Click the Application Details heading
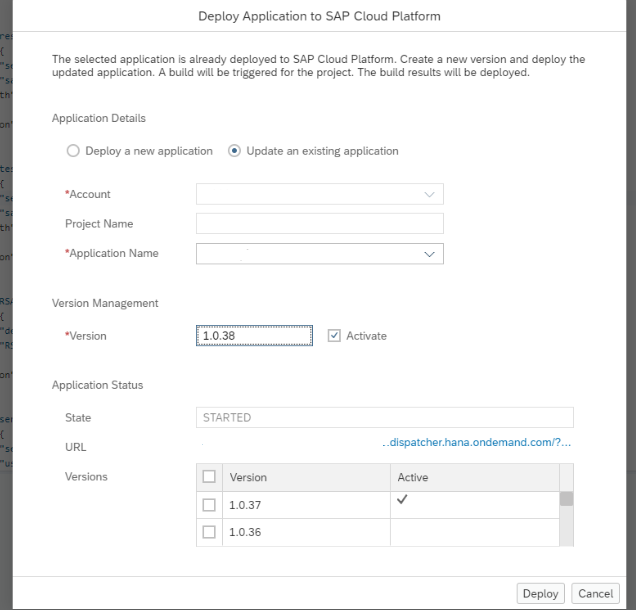 99,118
